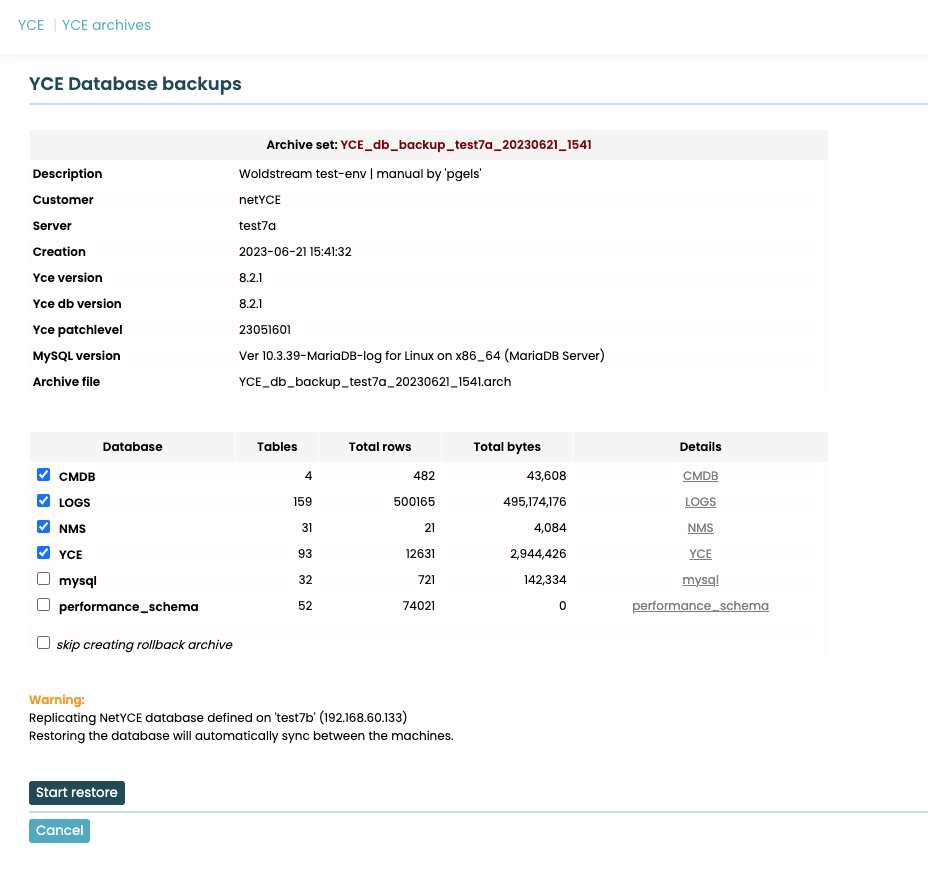Click the archive set name heading
928x871 pixels.
[465, 145]
